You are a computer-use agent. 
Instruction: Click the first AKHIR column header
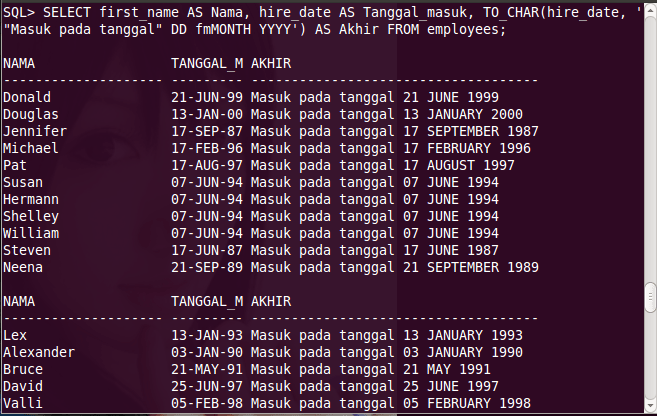pyautogui.click(x=271, y=63)
